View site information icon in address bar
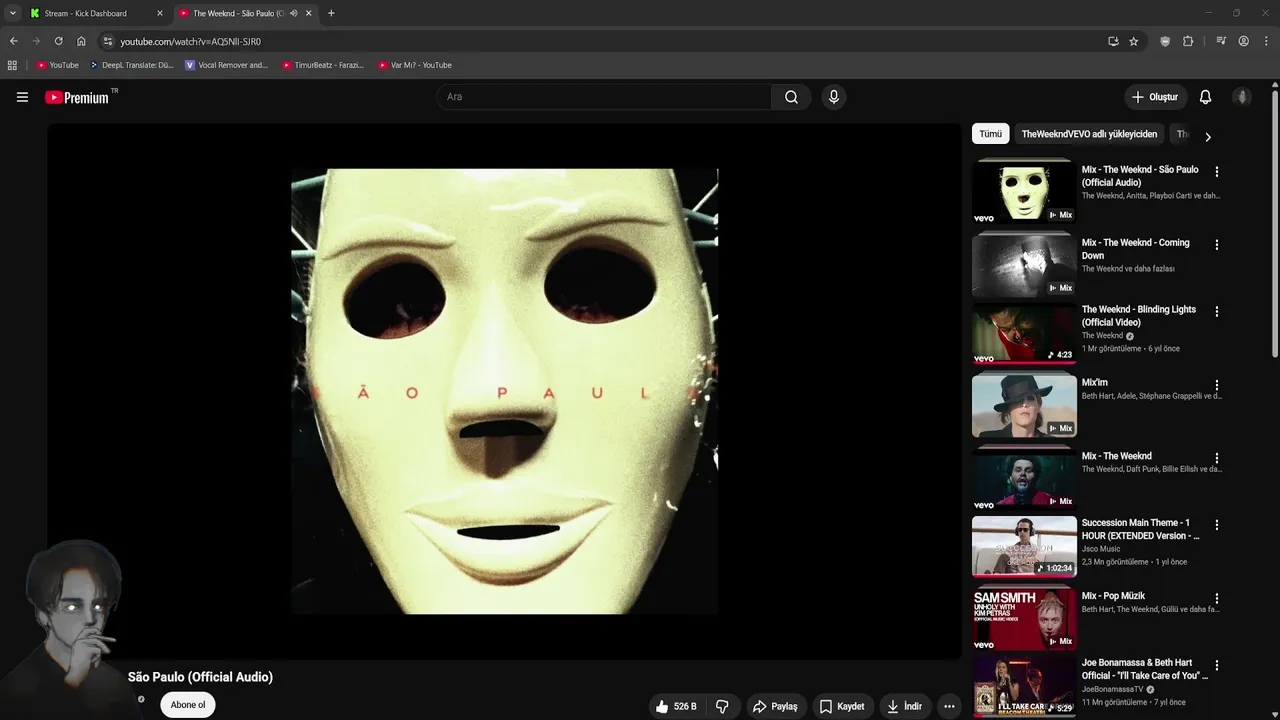 (108, 41)
